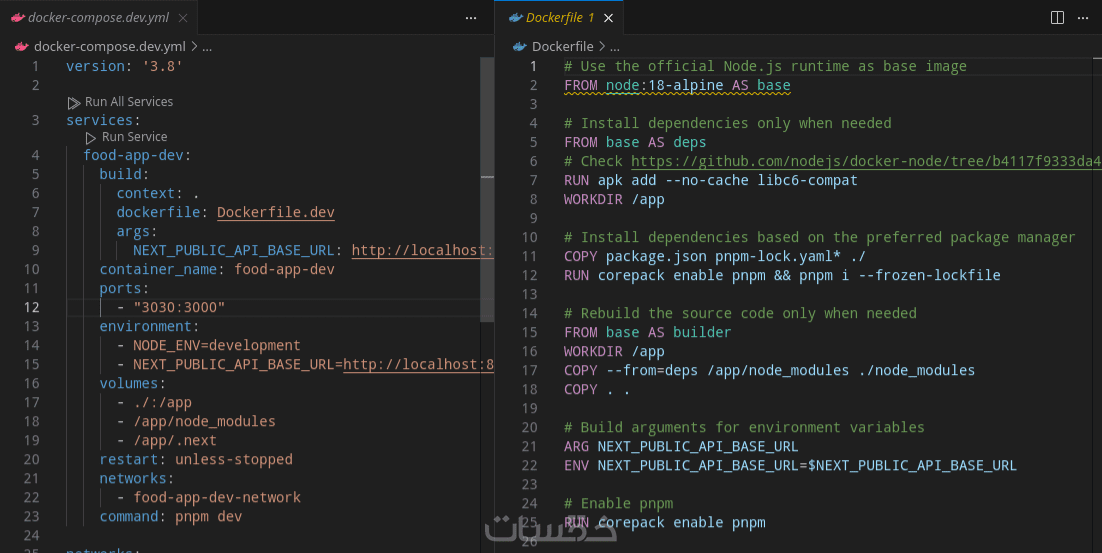The image size is (1102, 553).
Task: Click line number 1 in Dockerfile gutter
Action: click(x=533, y=66)
